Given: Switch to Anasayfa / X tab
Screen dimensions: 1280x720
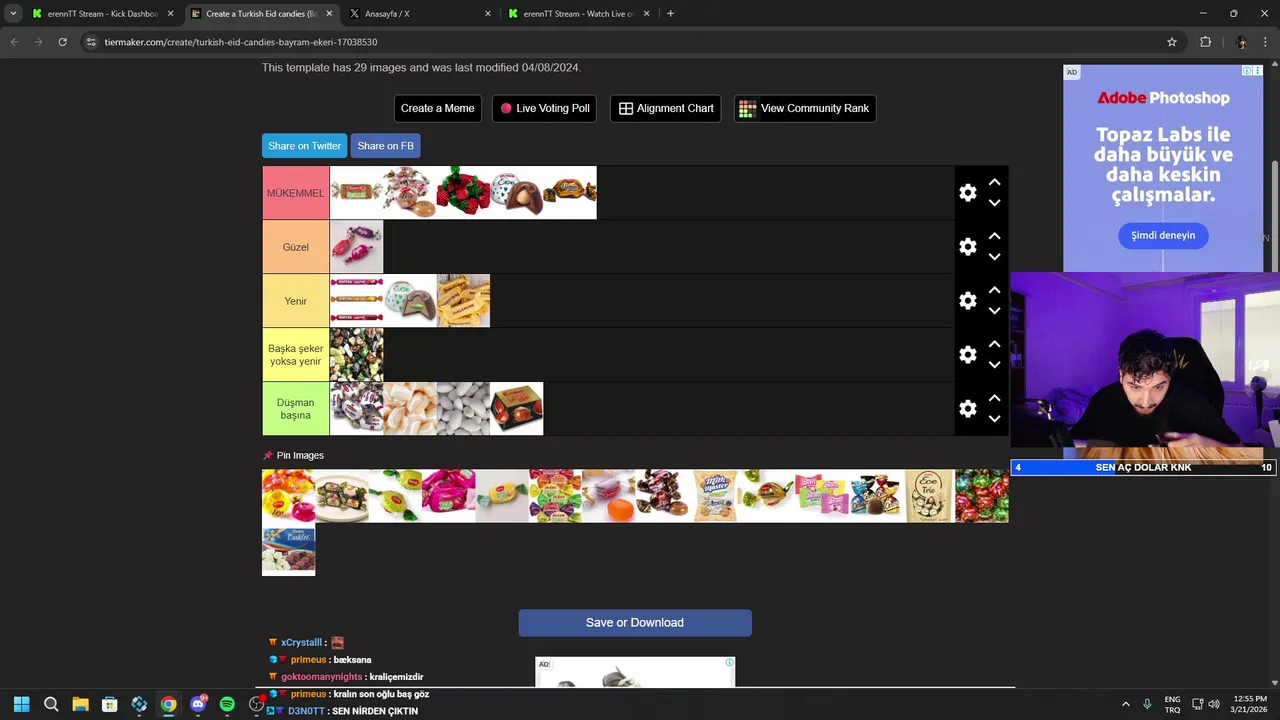Looking at the screenshot, I should 420,14.
